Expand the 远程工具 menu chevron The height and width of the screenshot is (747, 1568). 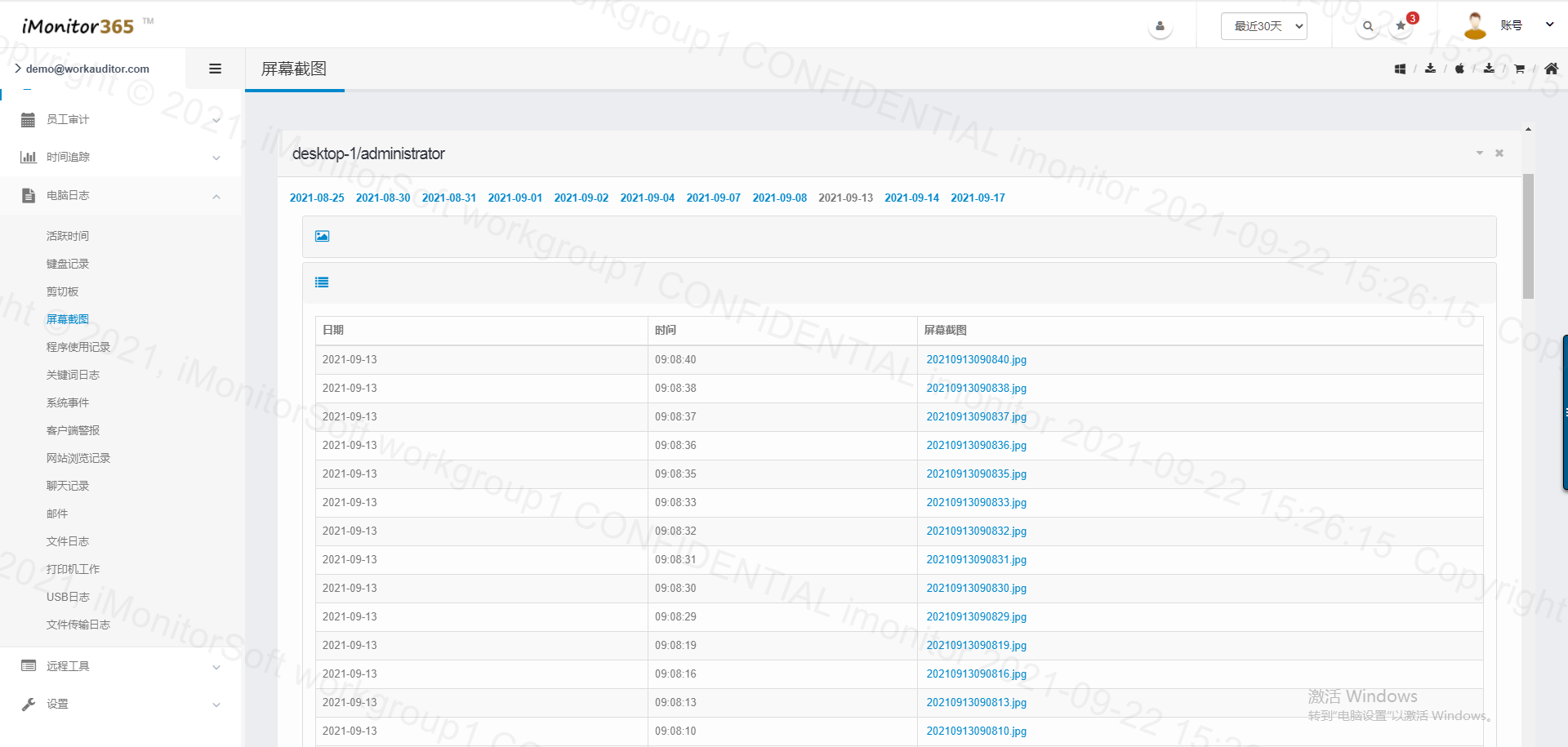pyautogui.click(x=216, y=667)
